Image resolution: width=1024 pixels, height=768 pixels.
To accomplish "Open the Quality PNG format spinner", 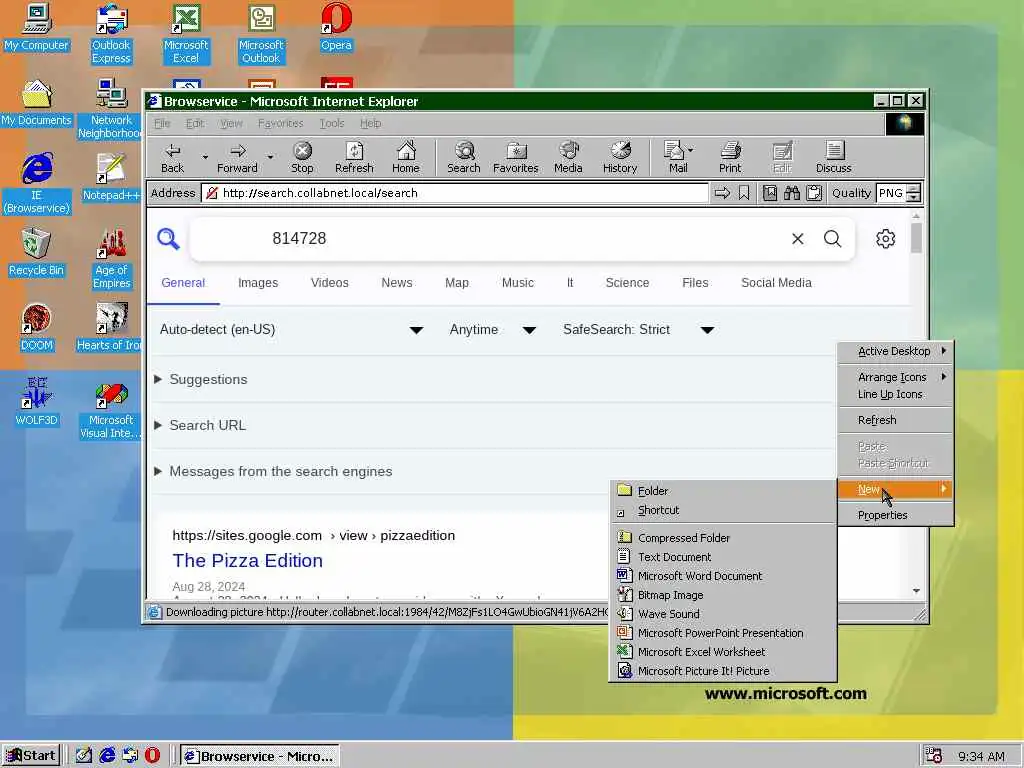I will coord(914,193).
